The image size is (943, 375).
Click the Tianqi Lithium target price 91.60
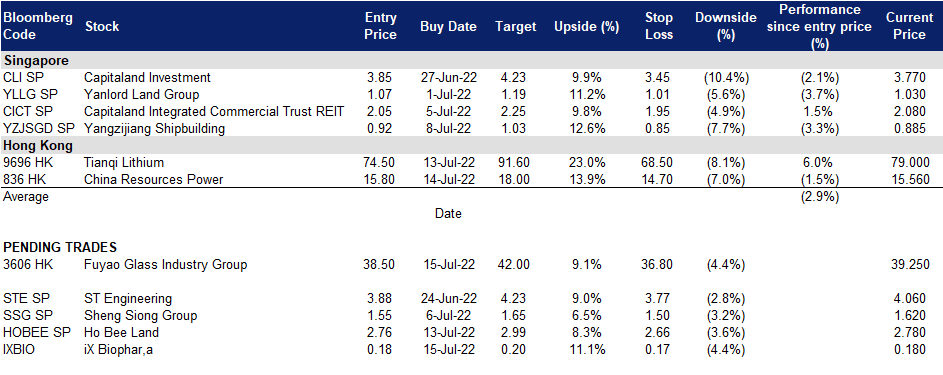tap(515, 163)
